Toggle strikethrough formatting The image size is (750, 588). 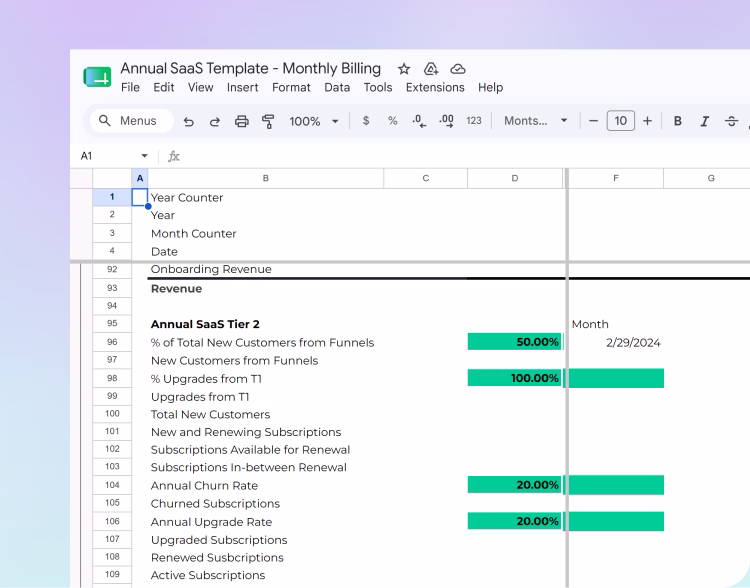point(731,121)
